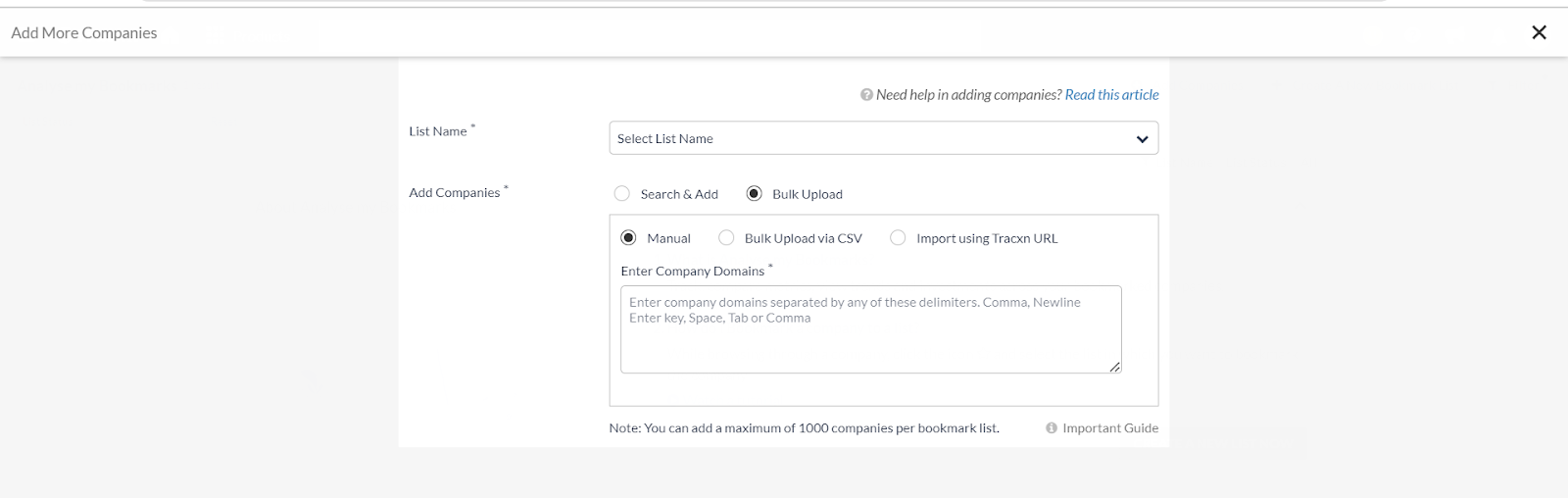Click the "List Name" field label
This screenshot has height=498, width=1568.
pyautogui.click(x=438, y=131)
